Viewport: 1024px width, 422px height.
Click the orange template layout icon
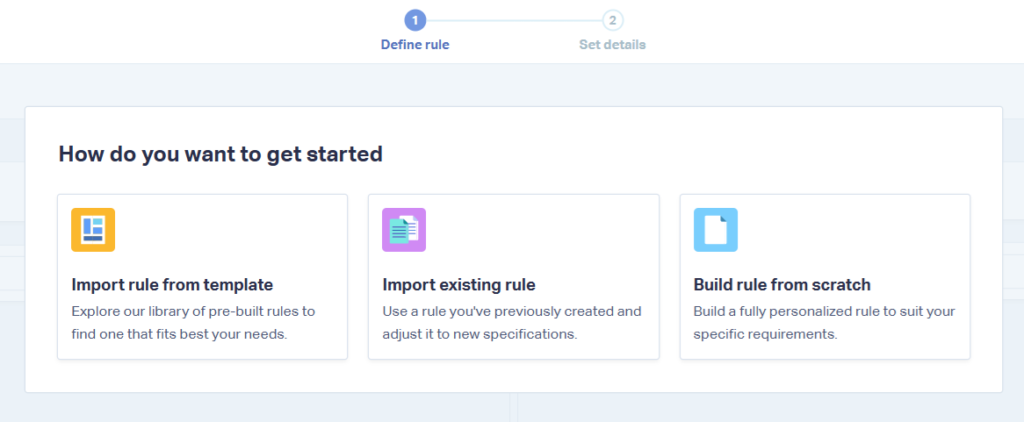click(x=93, y=230)
